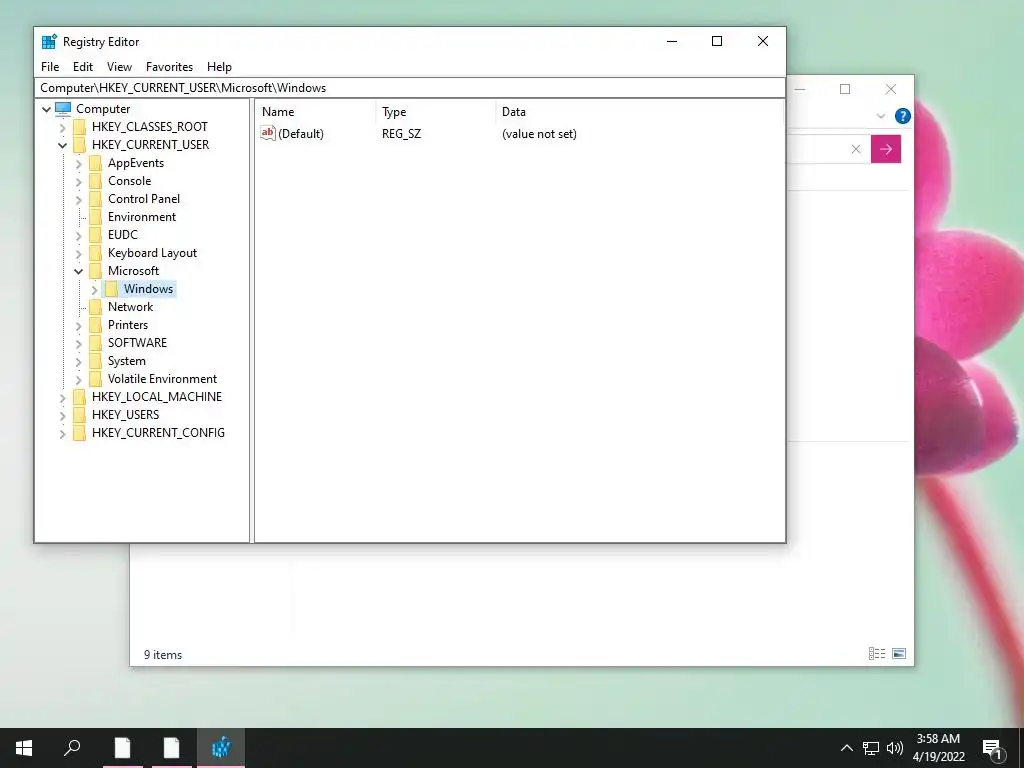
Task: Expand the System key chevron
Action: point(79,361)
